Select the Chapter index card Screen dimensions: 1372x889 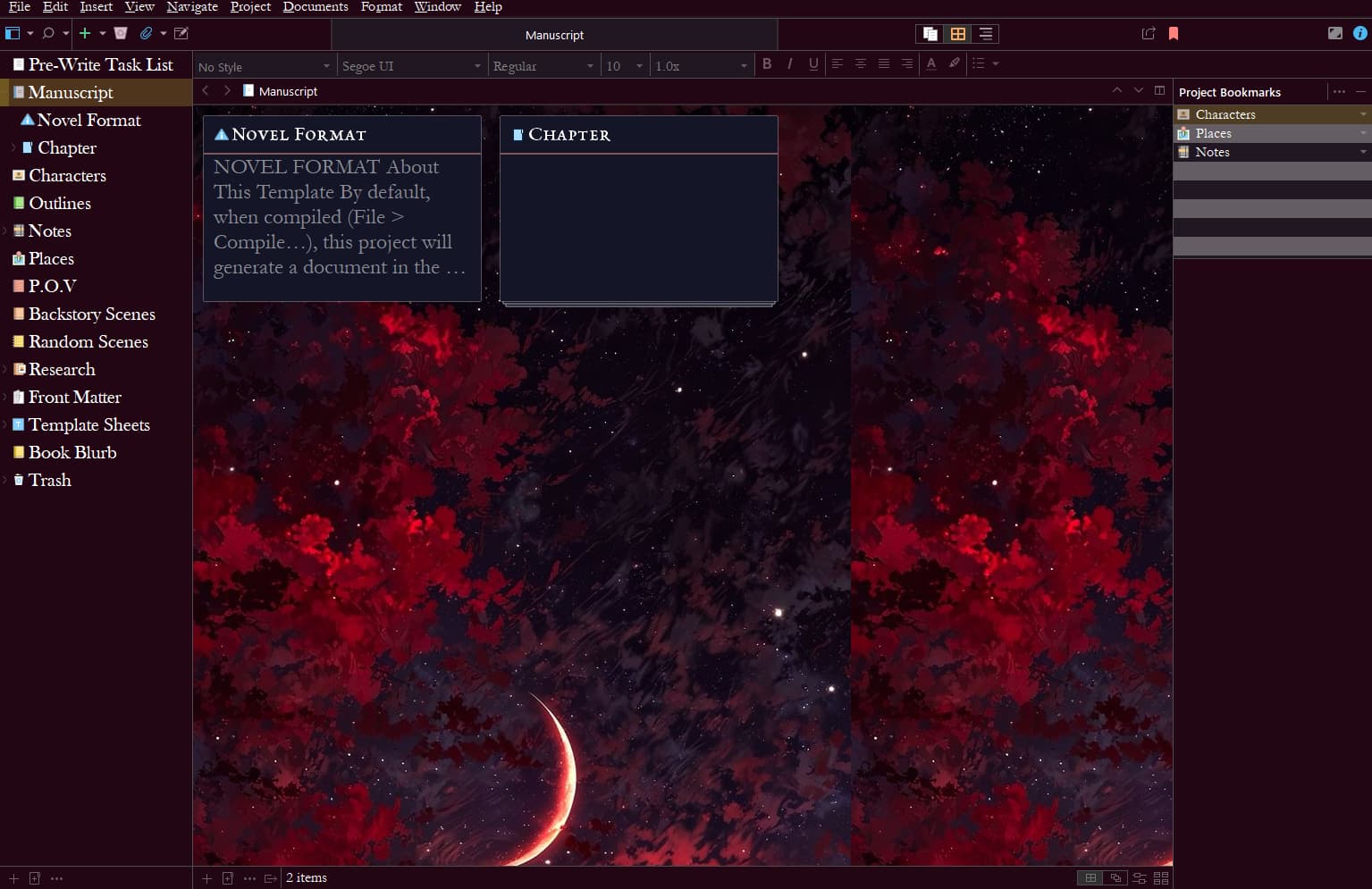pyautogui.click(x=639, y=211)
